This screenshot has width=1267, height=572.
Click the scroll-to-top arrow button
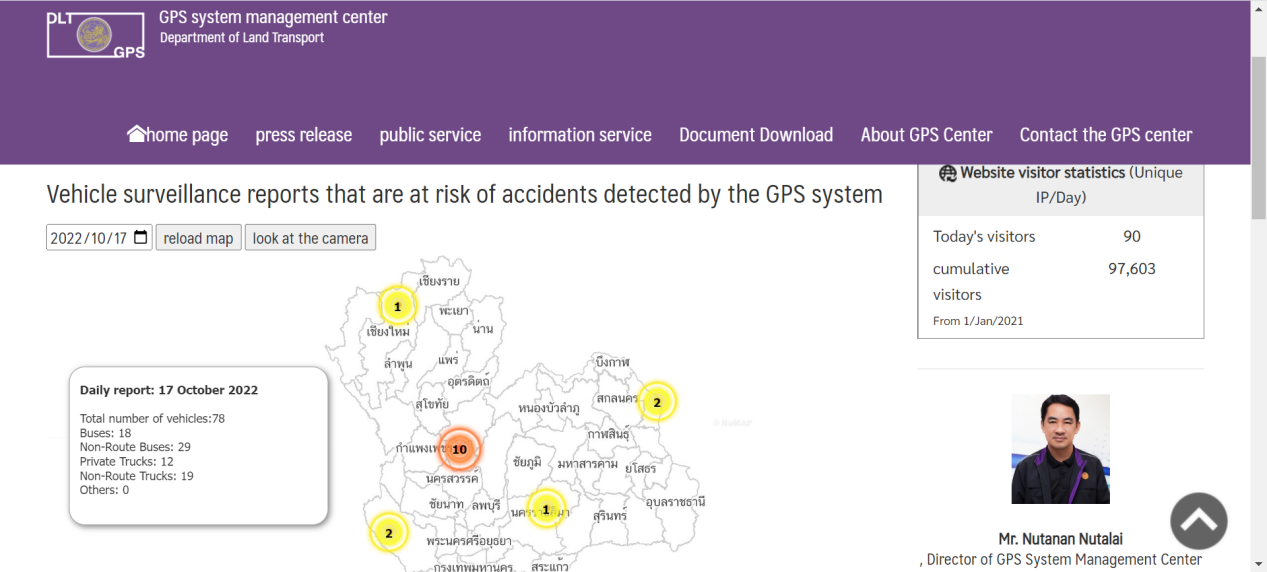tap(1198, 521)
